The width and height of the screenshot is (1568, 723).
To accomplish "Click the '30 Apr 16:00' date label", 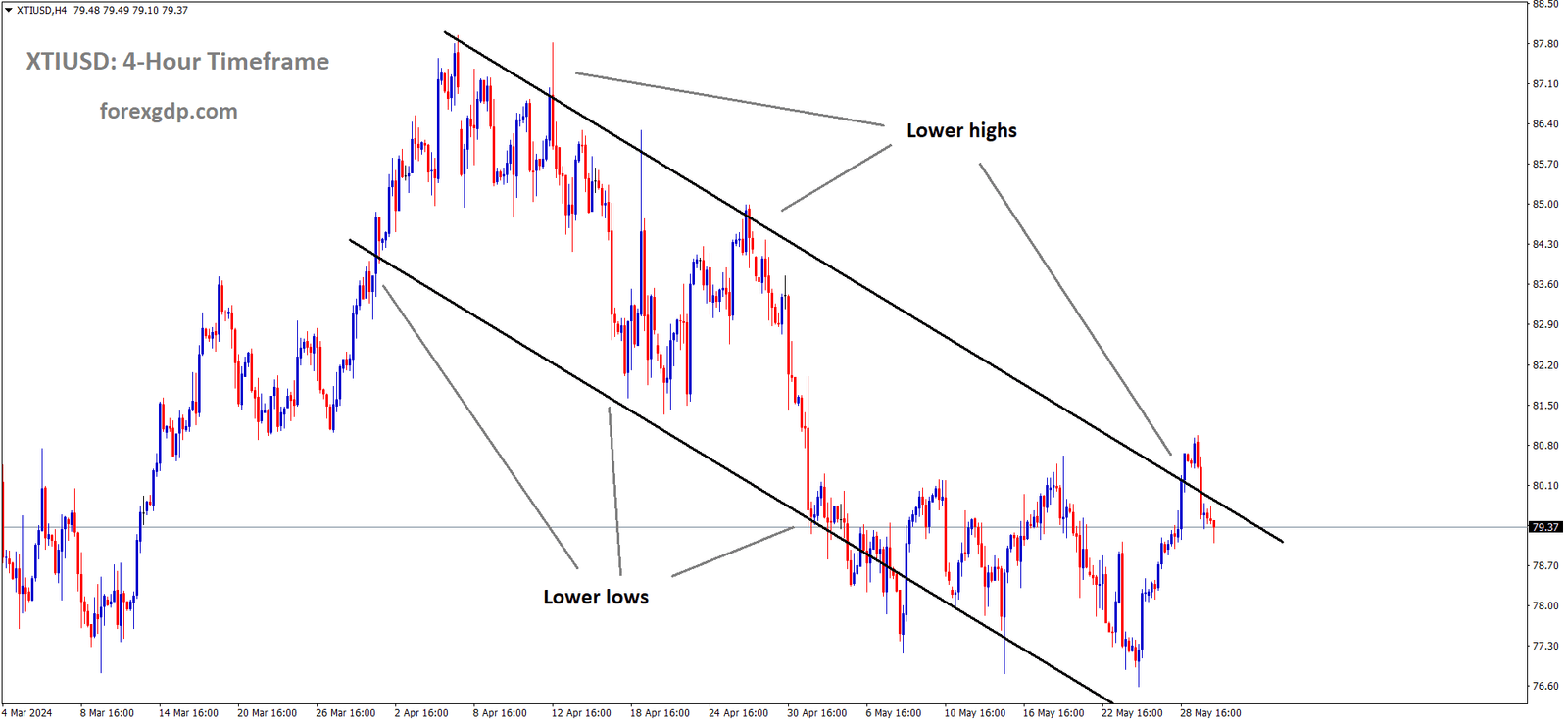I will 816,713.
